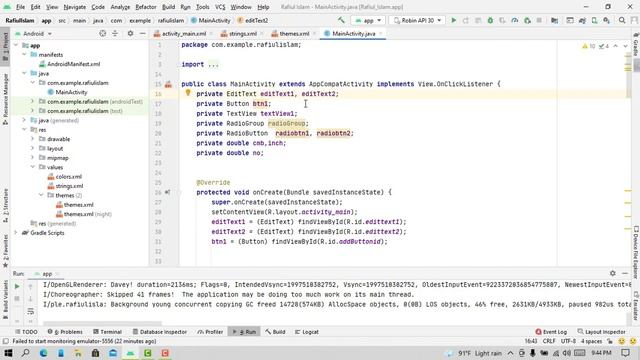Open the Robin API 30 device dropdown
The image size is (640, 360).
coord(417,20)
